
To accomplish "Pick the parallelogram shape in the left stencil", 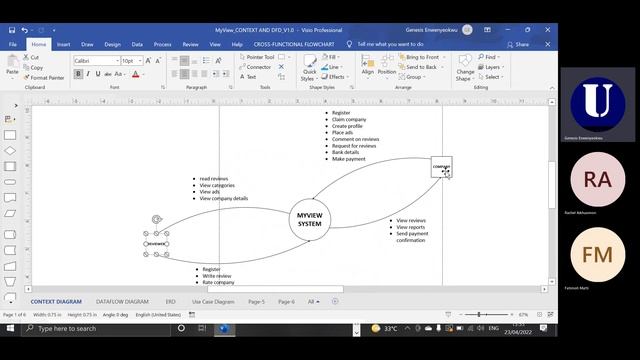I will pyautogui.click(x=10, y=213).
